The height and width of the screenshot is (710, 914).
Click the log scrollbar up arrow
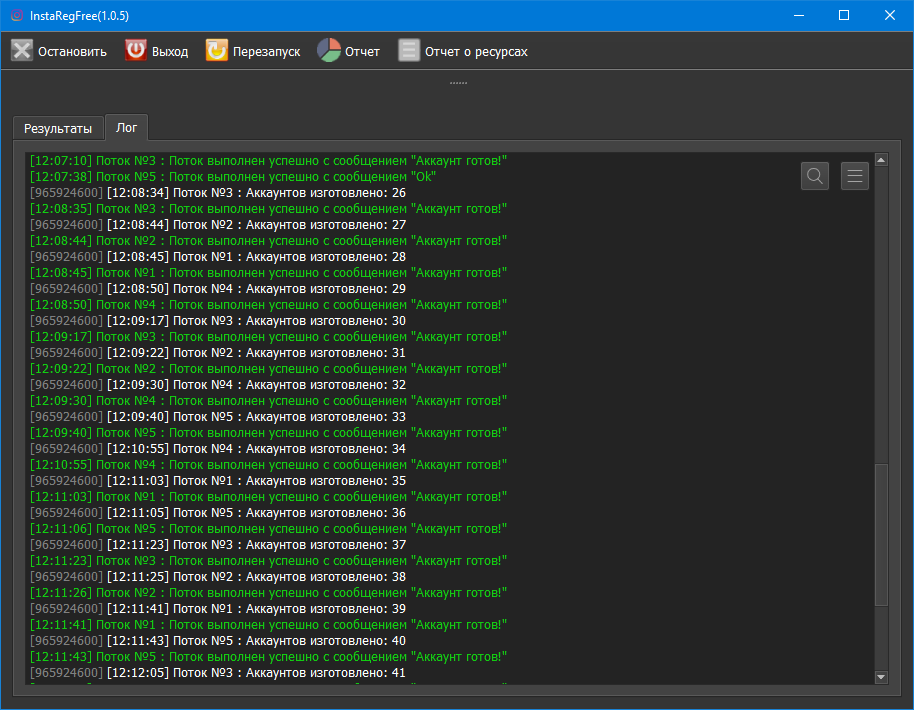pyautogui.click(x=881, y=160)
